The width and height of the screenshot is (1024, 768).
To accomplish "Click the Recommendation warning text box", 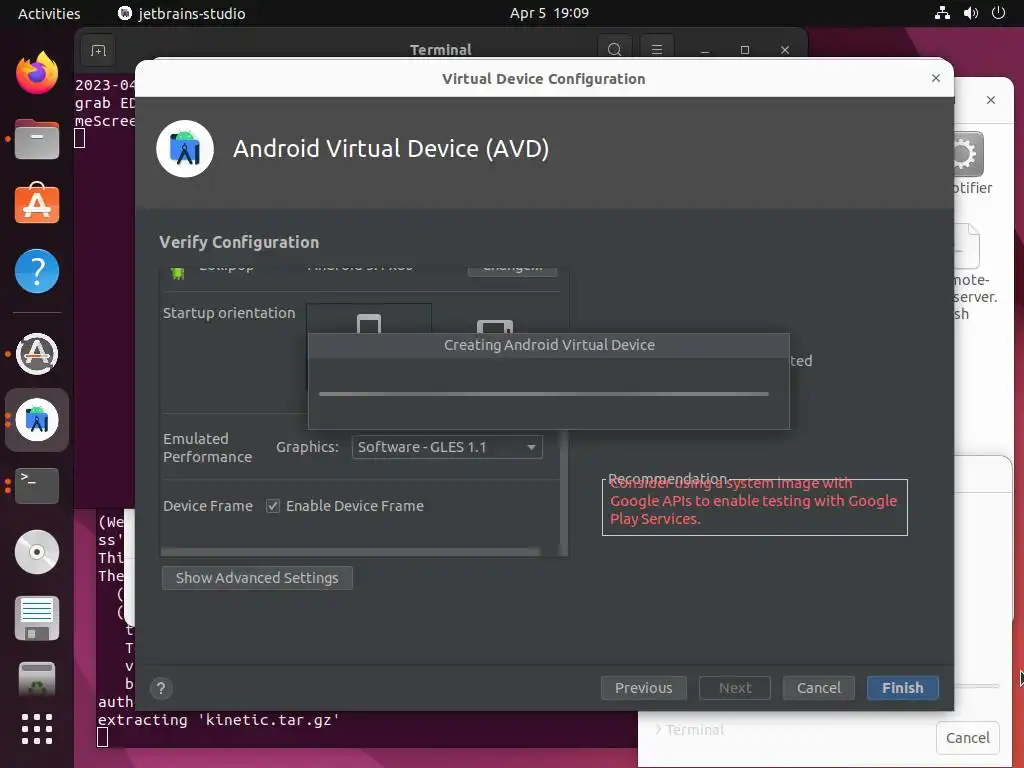I will pyautogui.click(x=754, y=507).
